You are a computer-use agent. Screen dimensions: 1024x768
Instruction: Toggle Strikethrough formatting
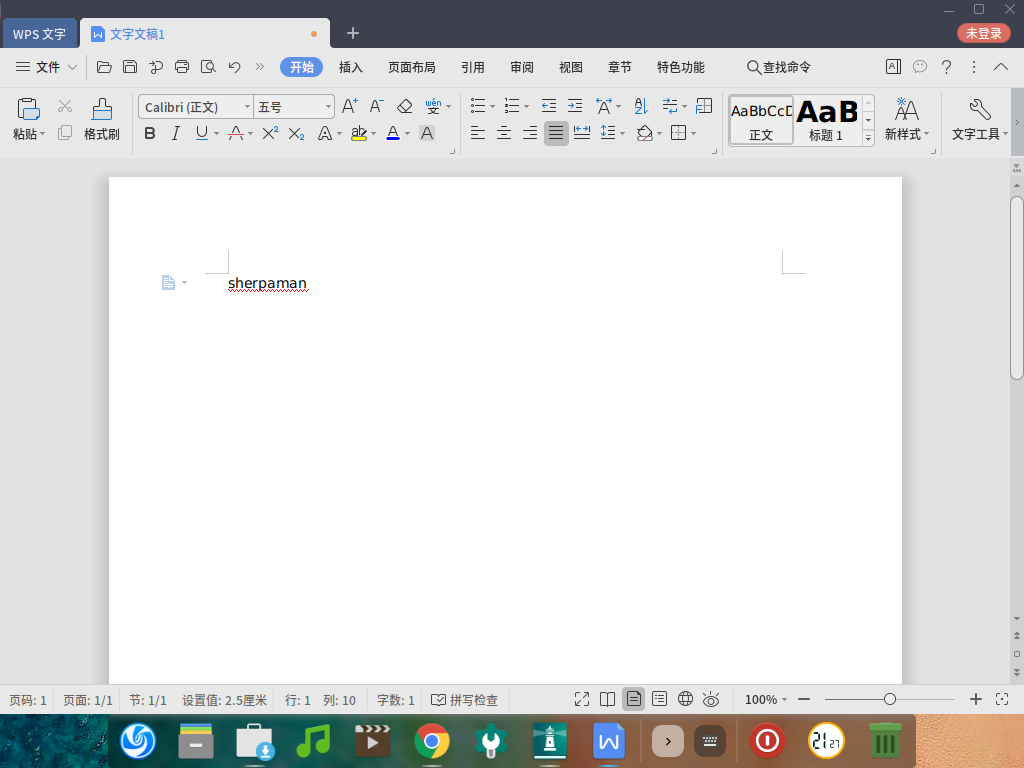click(x=236, y=133)
